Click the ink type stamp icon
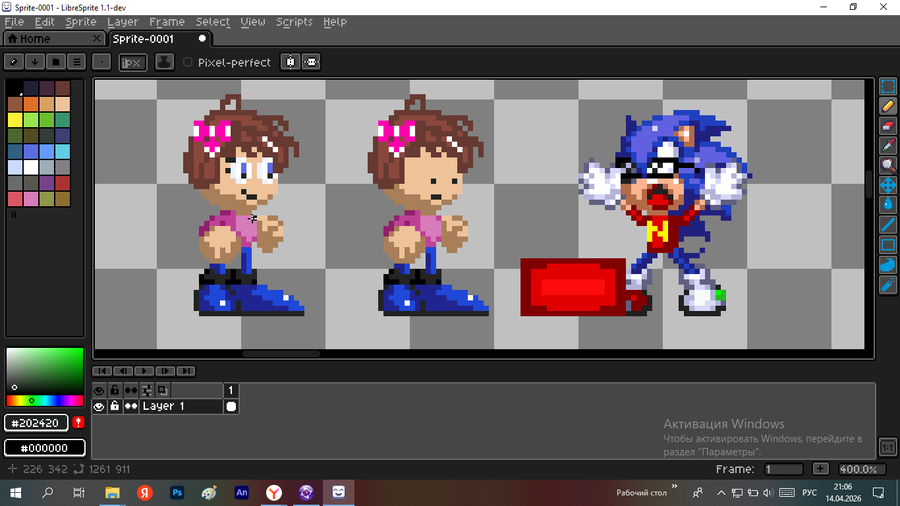This screenshot has height=506, width=900. (164, 62)
